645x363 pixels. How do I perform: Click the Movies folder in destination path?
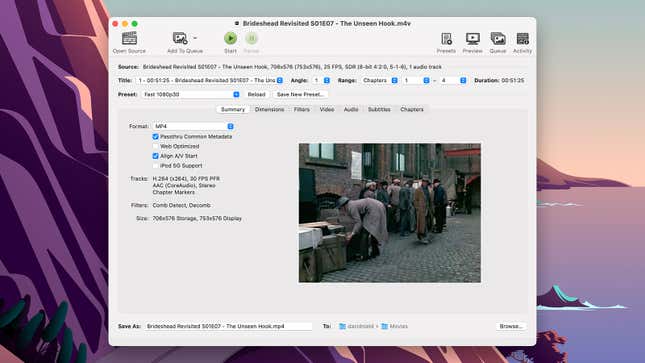point(394,326)
